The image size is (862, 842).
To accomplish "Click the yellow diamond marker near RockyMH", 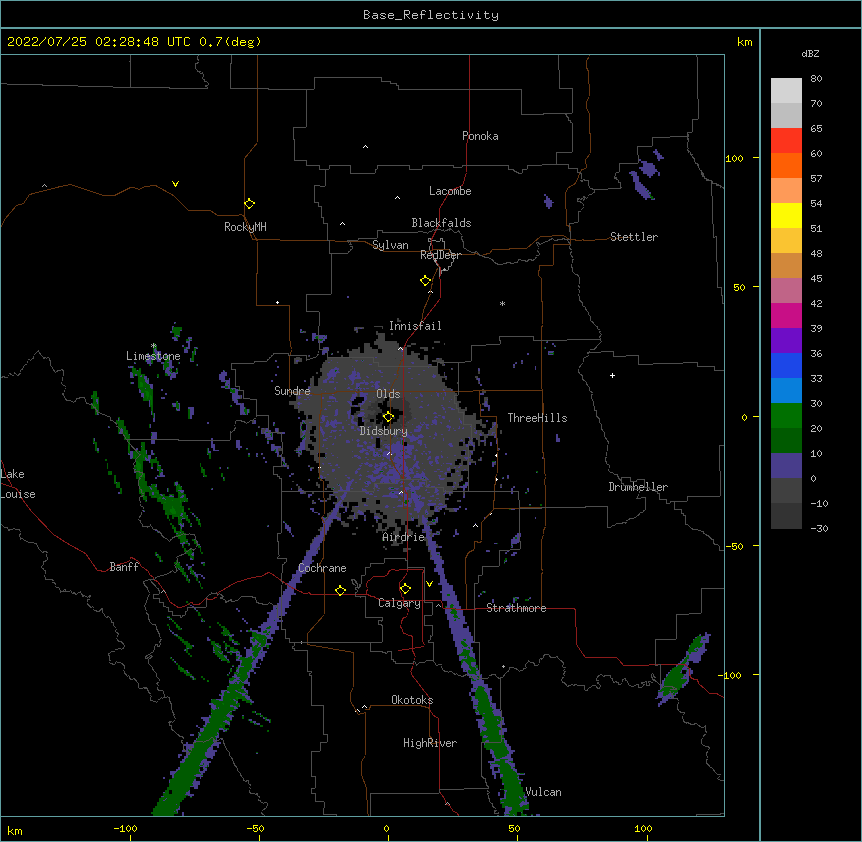I will (249, 204).
